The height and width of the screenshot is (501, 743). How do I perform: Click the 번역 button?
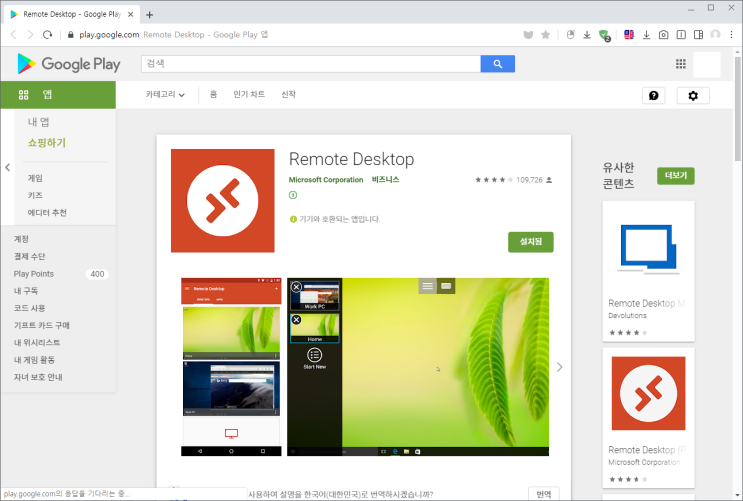click(x=544, y=494)
